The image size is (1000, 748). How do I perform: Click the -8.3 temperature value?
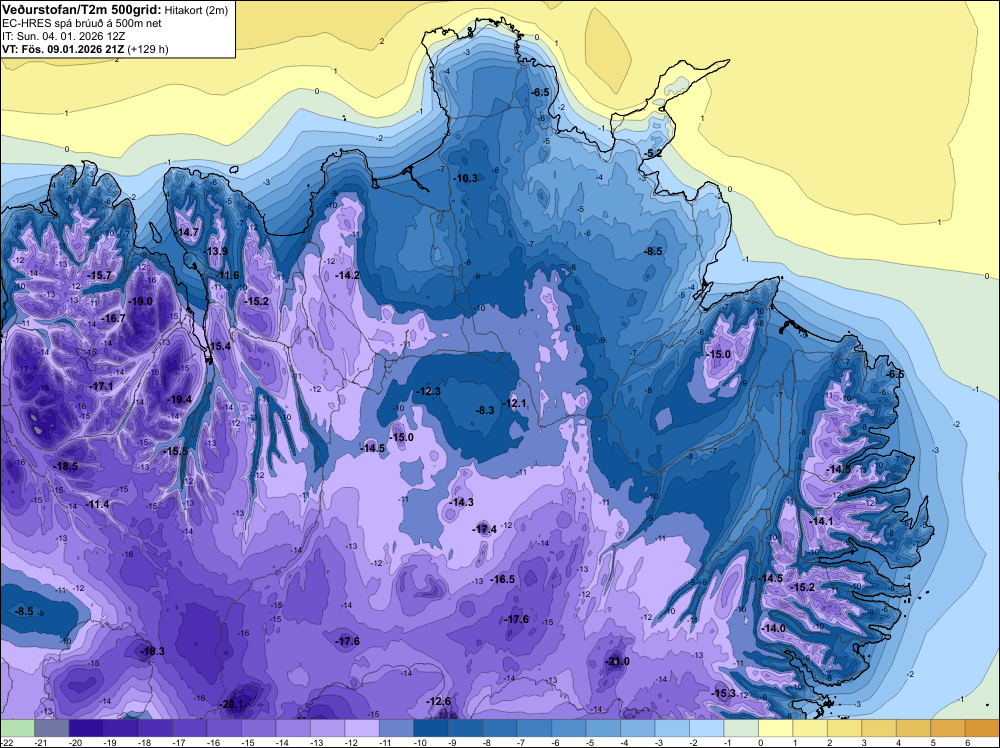tap(485, 410)
